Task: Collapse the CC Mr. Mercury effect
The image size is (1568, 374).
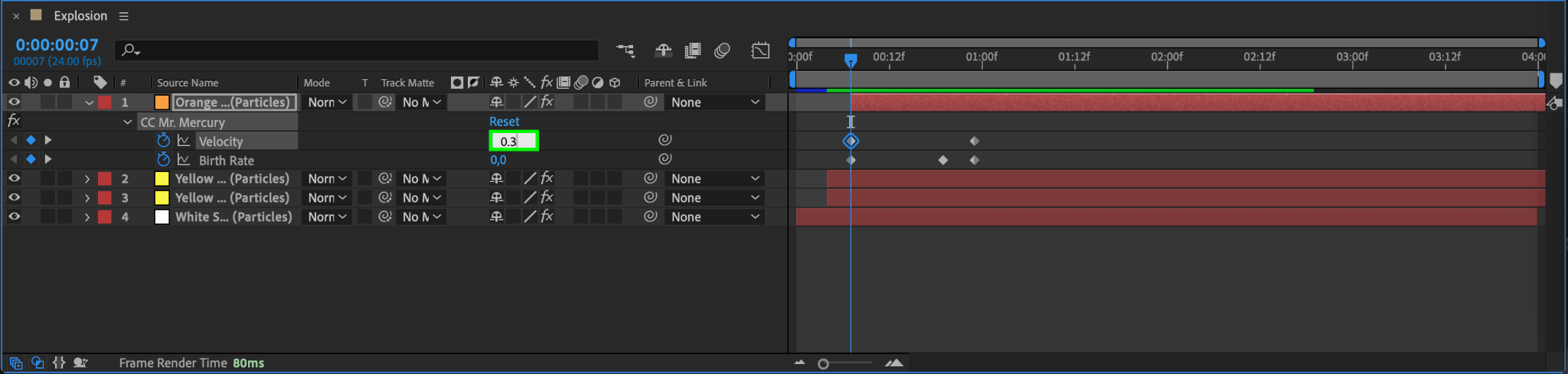Action: coord(128,122)
